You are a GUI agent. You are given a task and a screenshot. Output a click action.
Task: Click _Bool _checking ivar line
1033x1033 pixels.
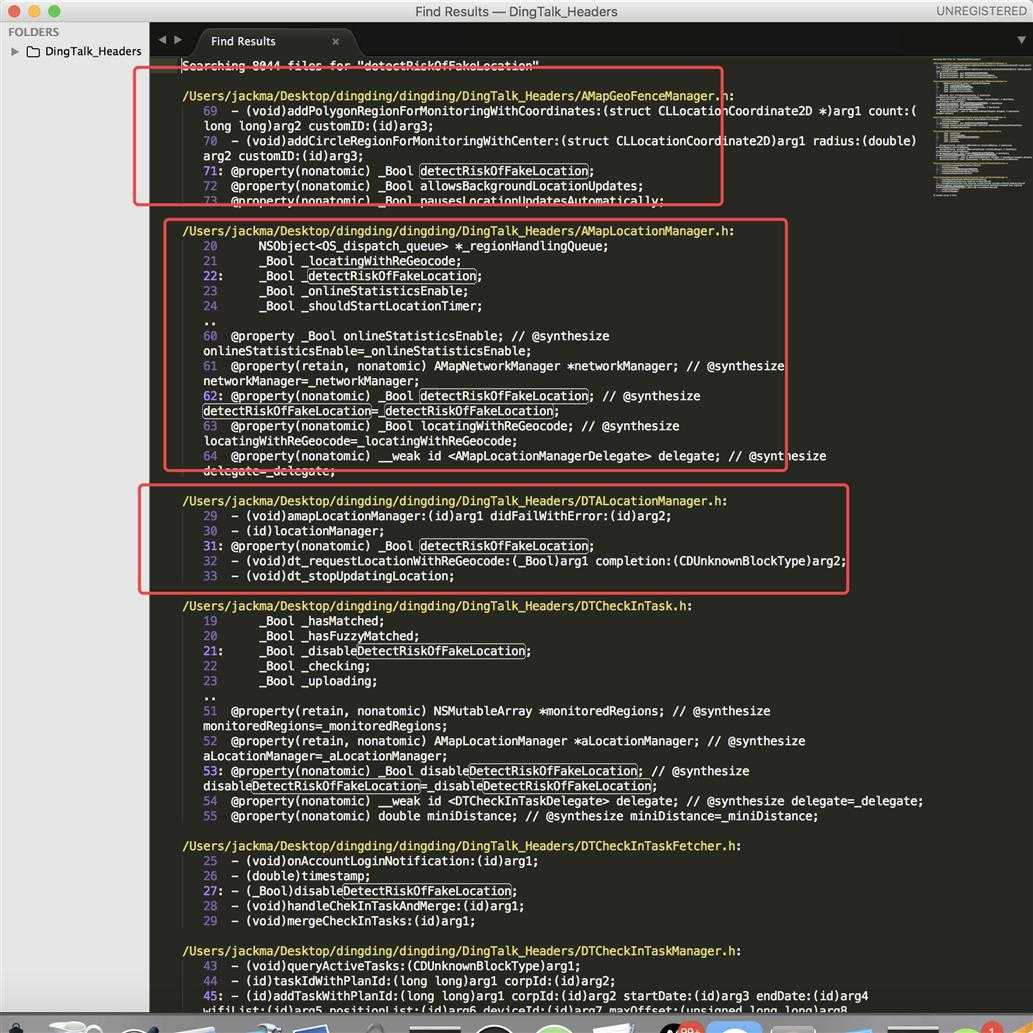[x=287, y=666]
